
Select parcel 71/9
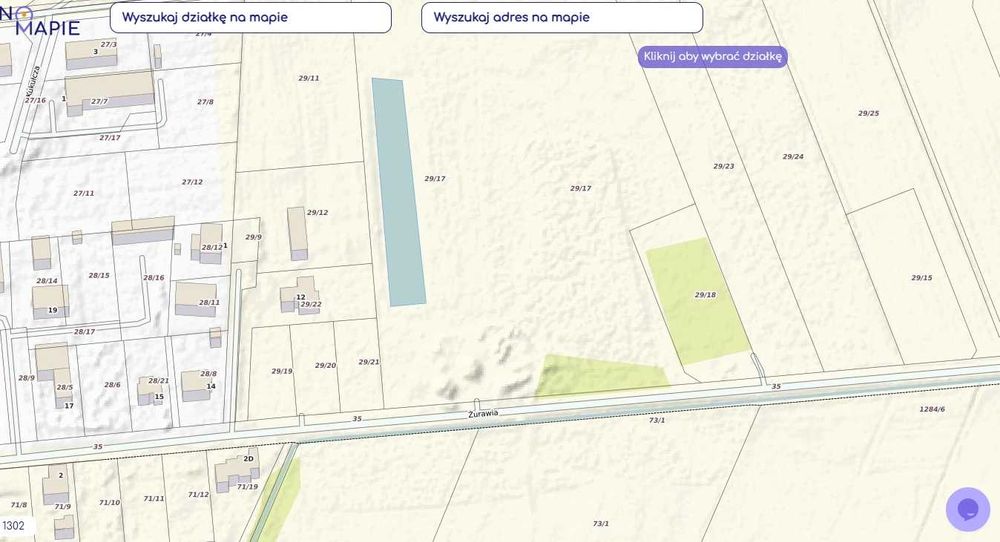(x=62, y=507)
